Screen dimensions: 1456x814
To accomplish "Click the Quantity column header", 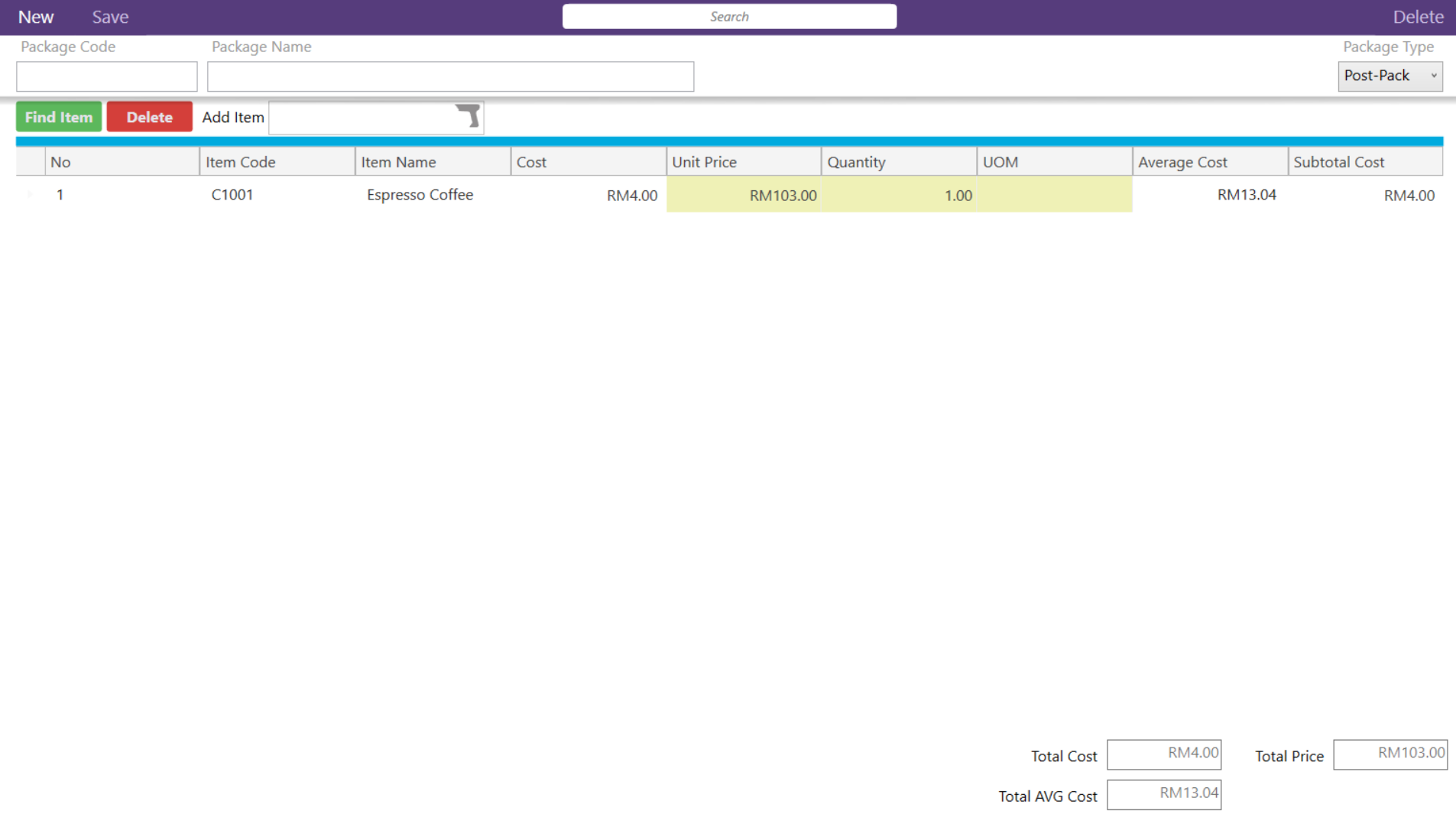I will click(899, 162).
